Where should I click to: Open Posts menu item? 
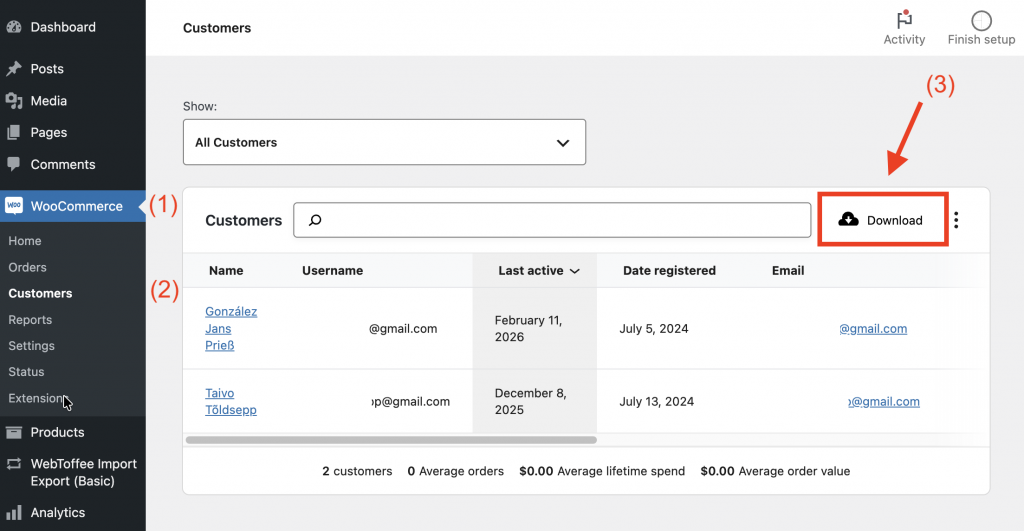[47, 69]
